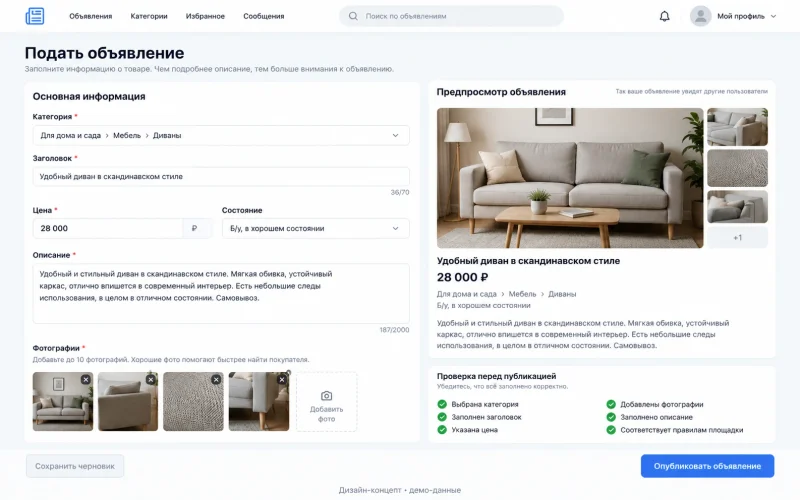Click Сохранить черновик button
Viewport: 800px width, 500px height.
point(75,466)
